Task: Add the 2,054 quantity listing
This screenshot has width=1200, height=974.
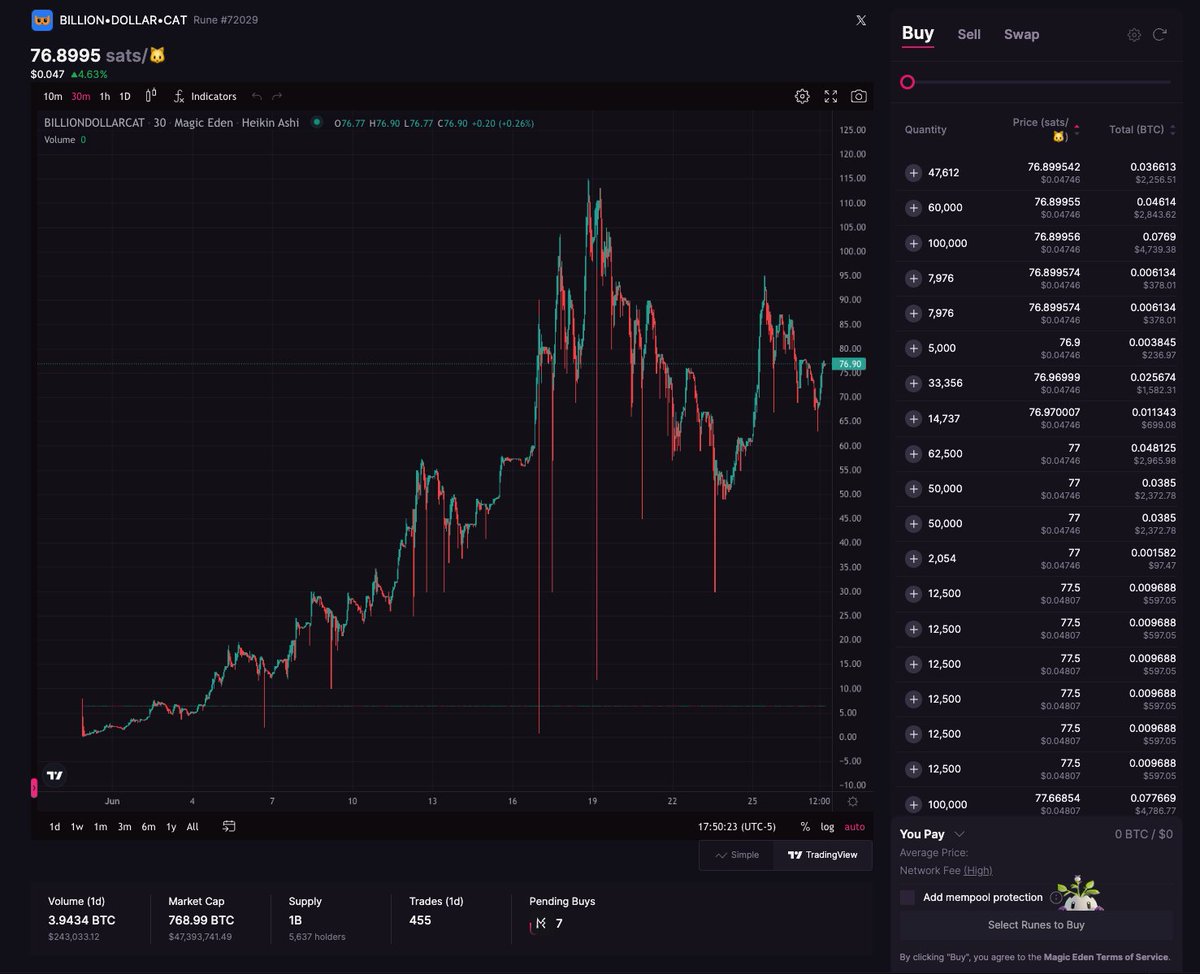Action: pos(913,558)
